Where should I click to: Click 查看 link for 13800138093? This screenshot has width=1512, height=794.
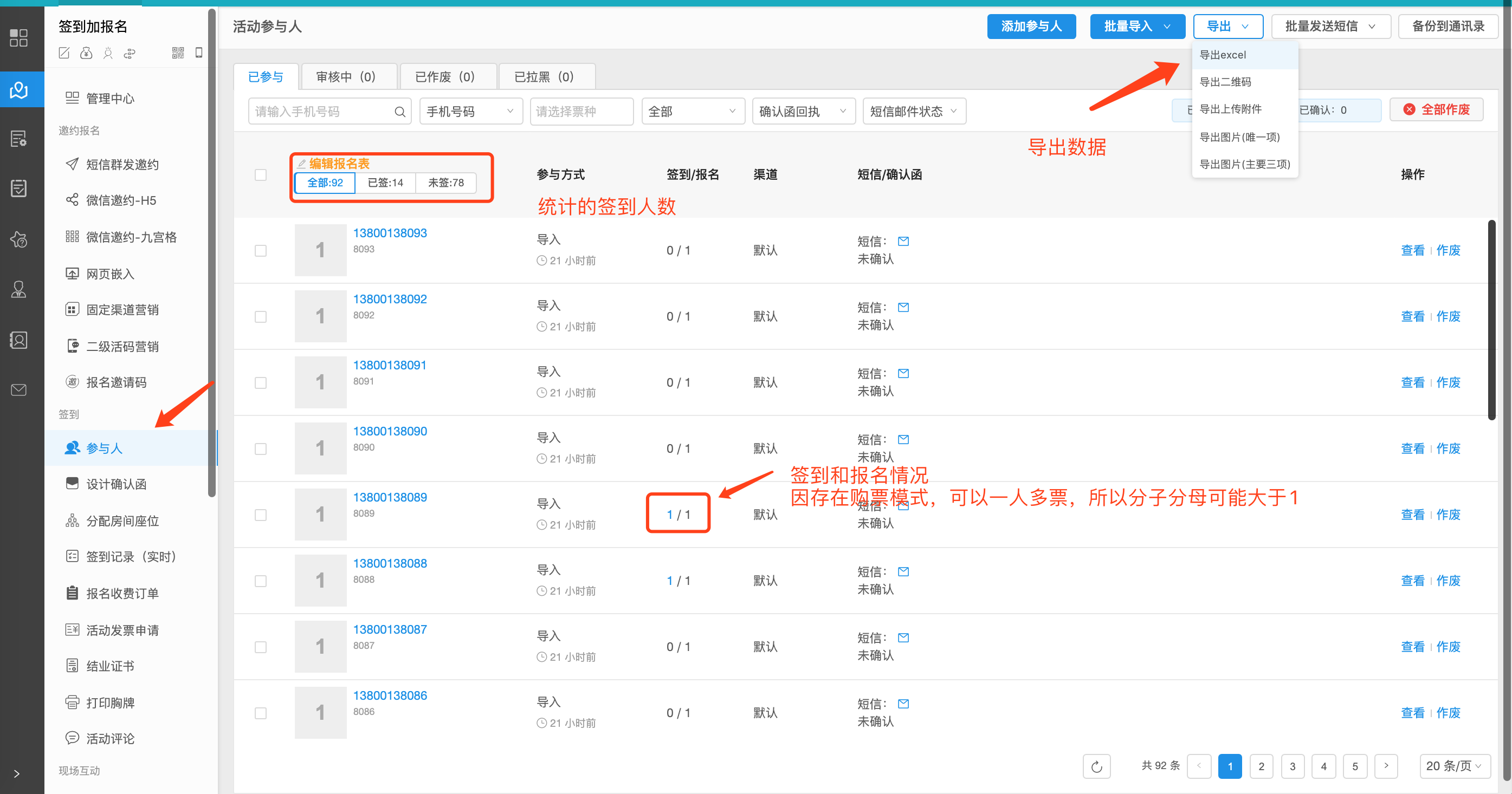click(x=1412, y=250)
